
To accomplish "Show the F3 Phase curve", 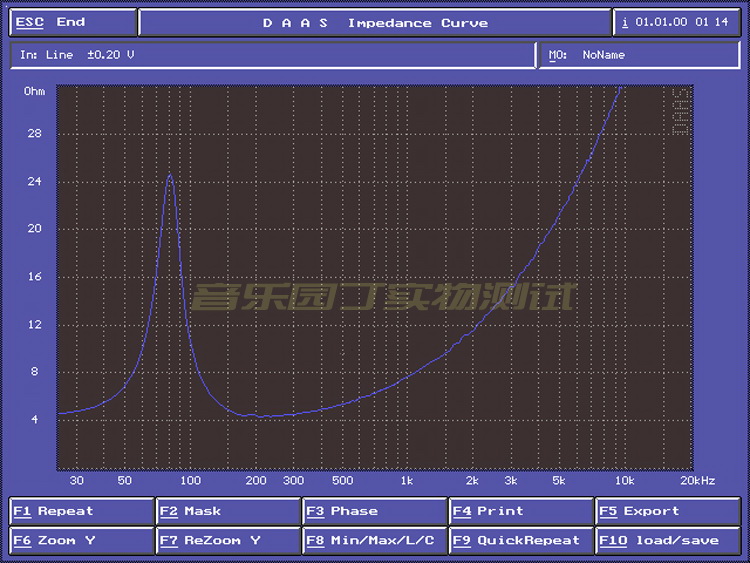I will click(x=375, y=511).
